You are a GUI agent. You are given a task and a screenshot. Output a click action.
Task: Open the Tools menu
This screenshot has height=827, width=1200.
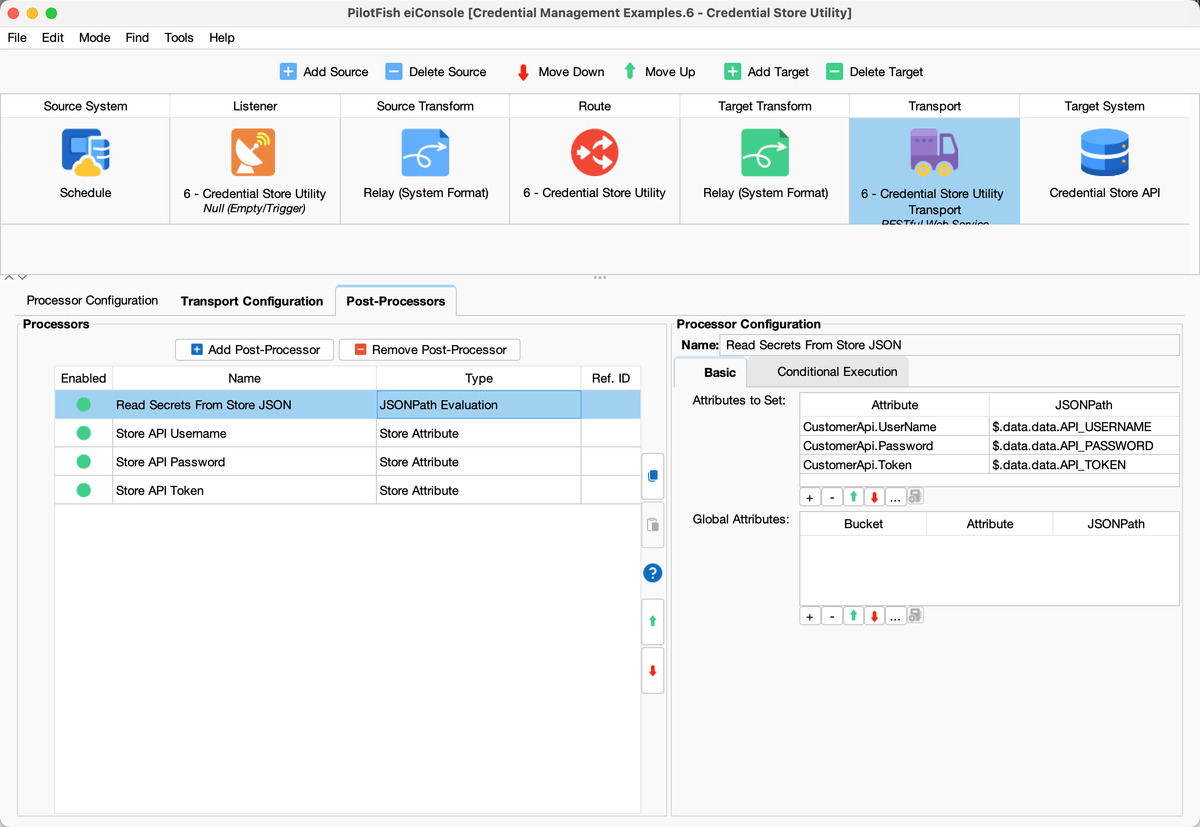pos(179,37)
